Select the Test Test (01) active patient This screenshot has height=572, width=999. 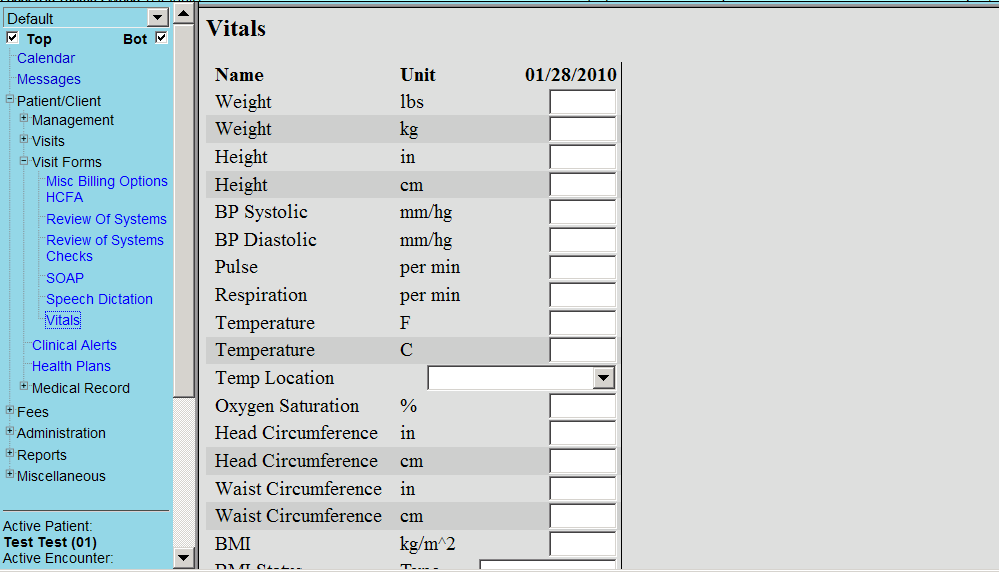(x=50, y=542)
